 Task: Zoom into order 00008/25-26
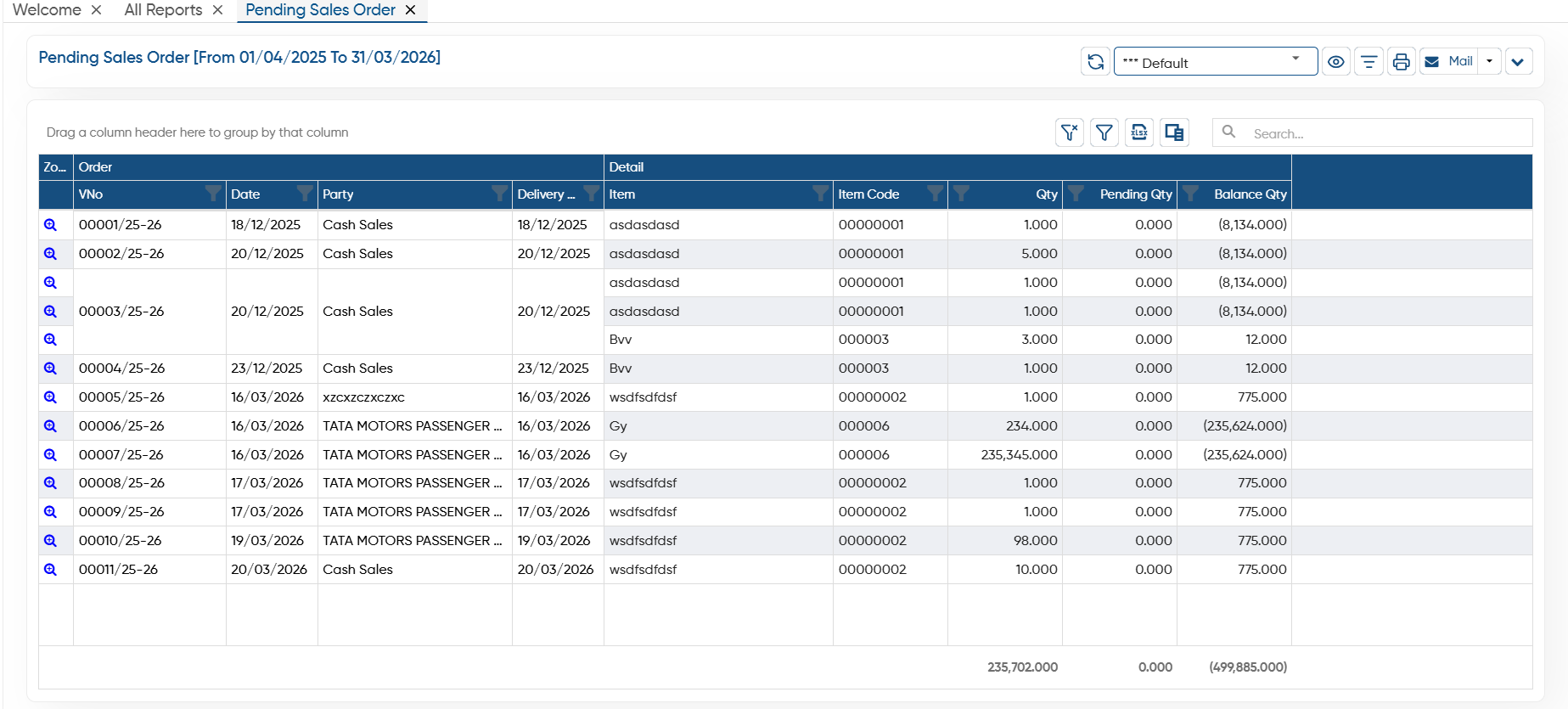[50, 483]
